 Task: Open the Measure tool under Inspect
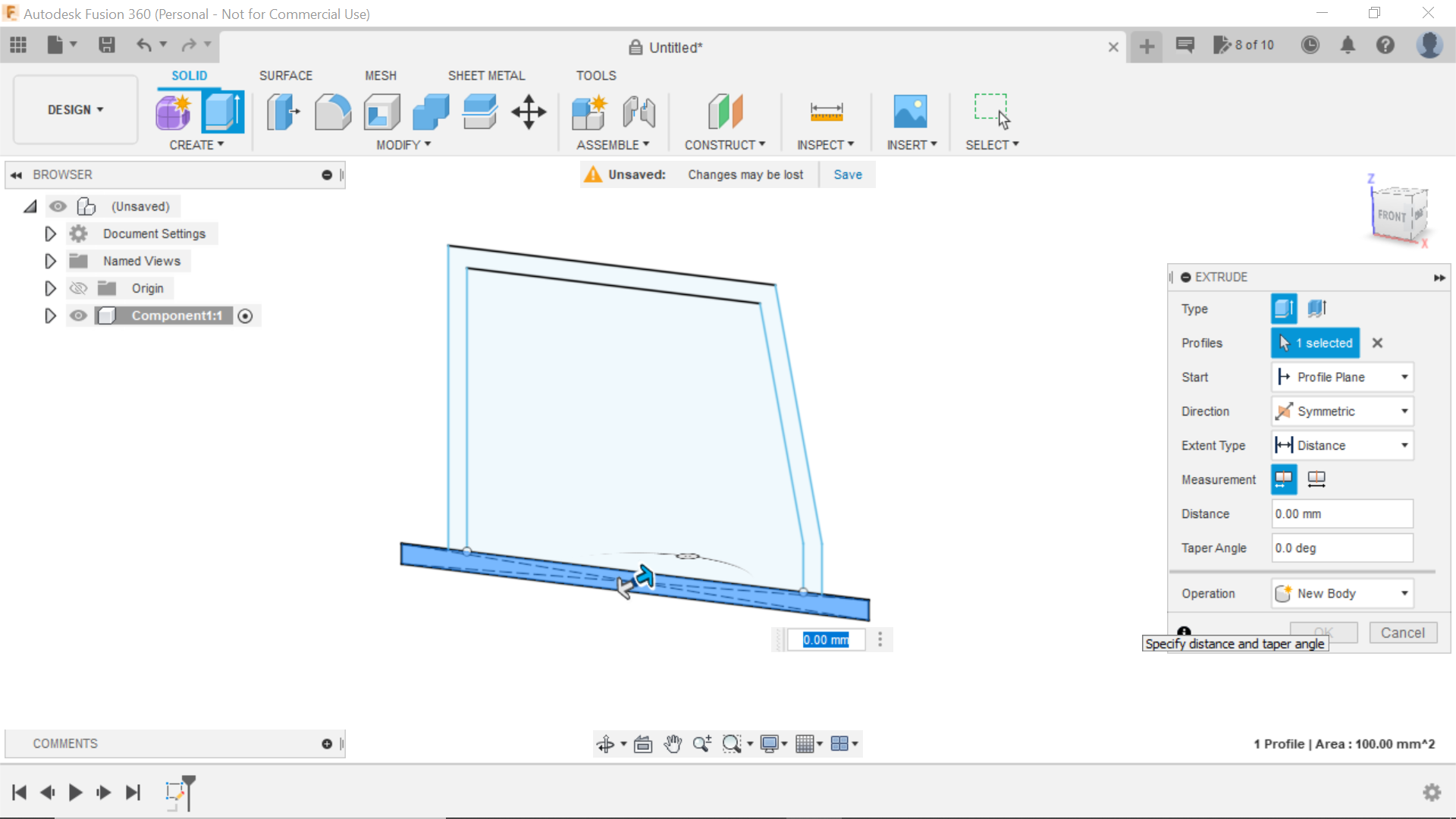pyautogui.click(x=827, y=111)
